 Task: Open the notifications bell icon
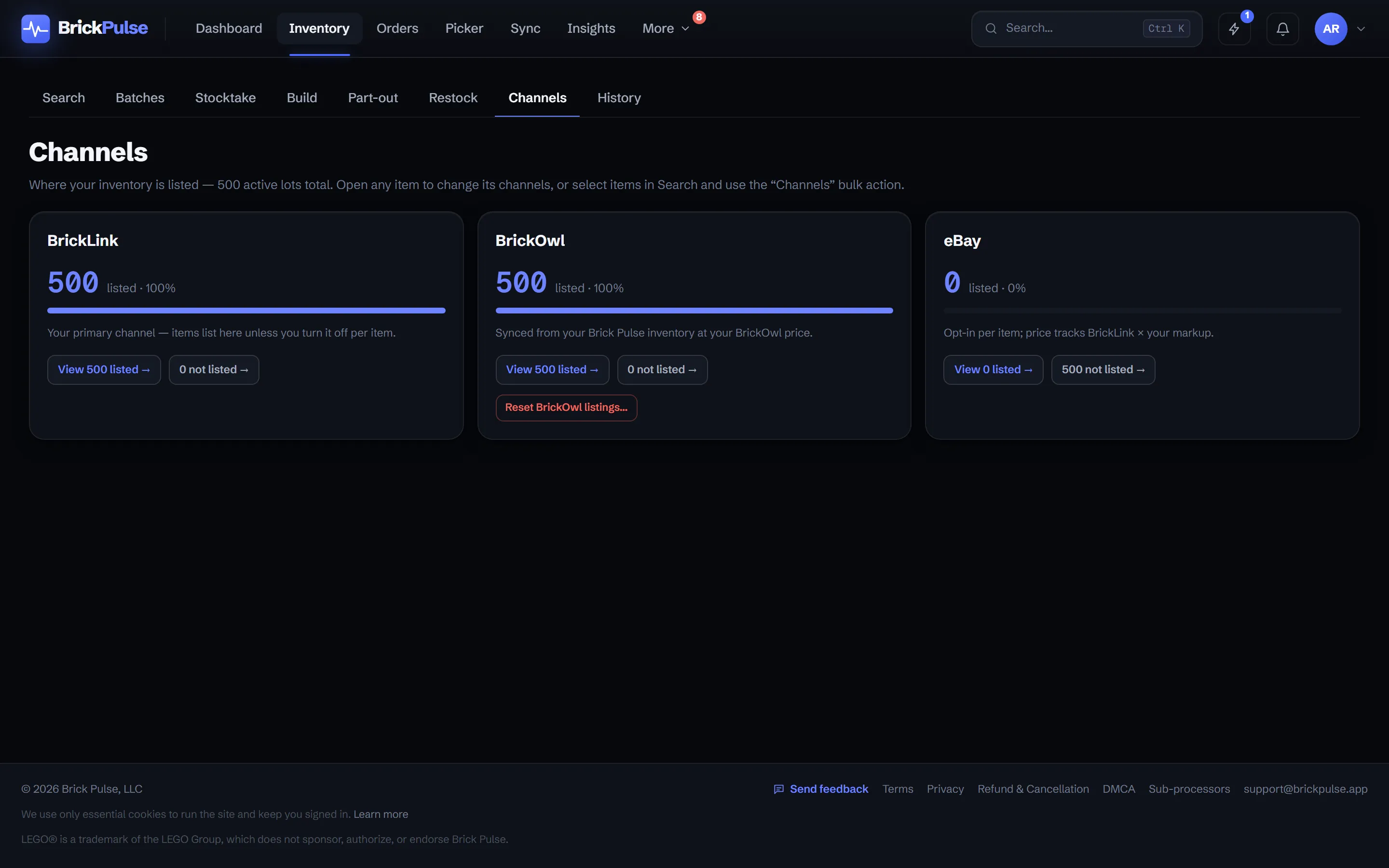(x=1282, y=29)
